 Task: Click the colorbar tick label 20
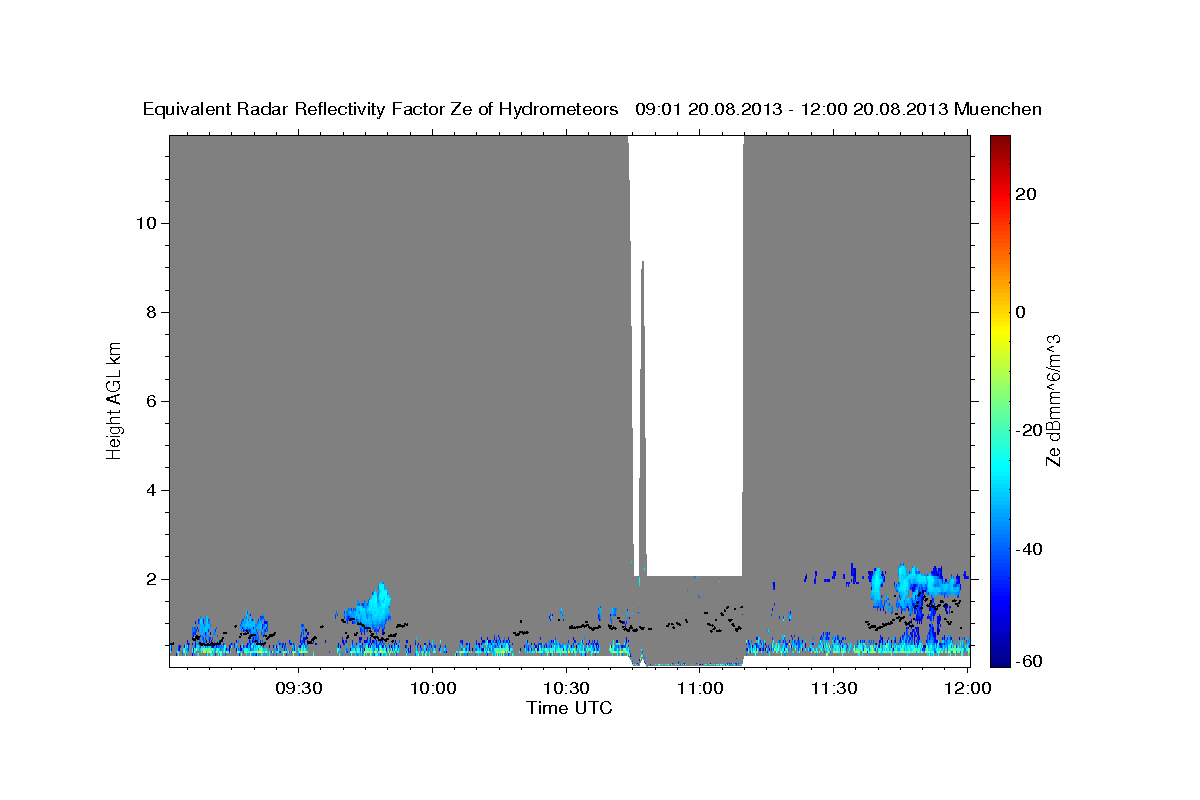tap(1026, 194)
